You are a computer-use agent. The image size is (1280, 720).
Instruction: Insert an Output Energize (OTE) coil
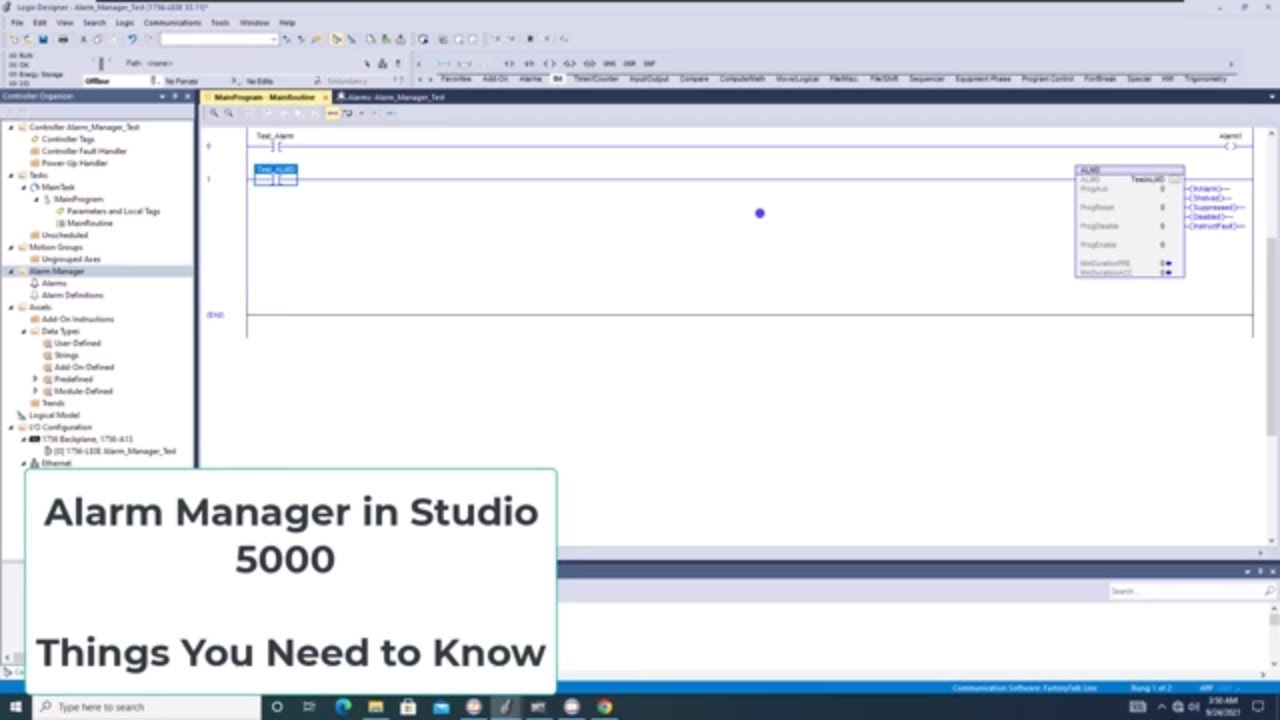point(549,63)
